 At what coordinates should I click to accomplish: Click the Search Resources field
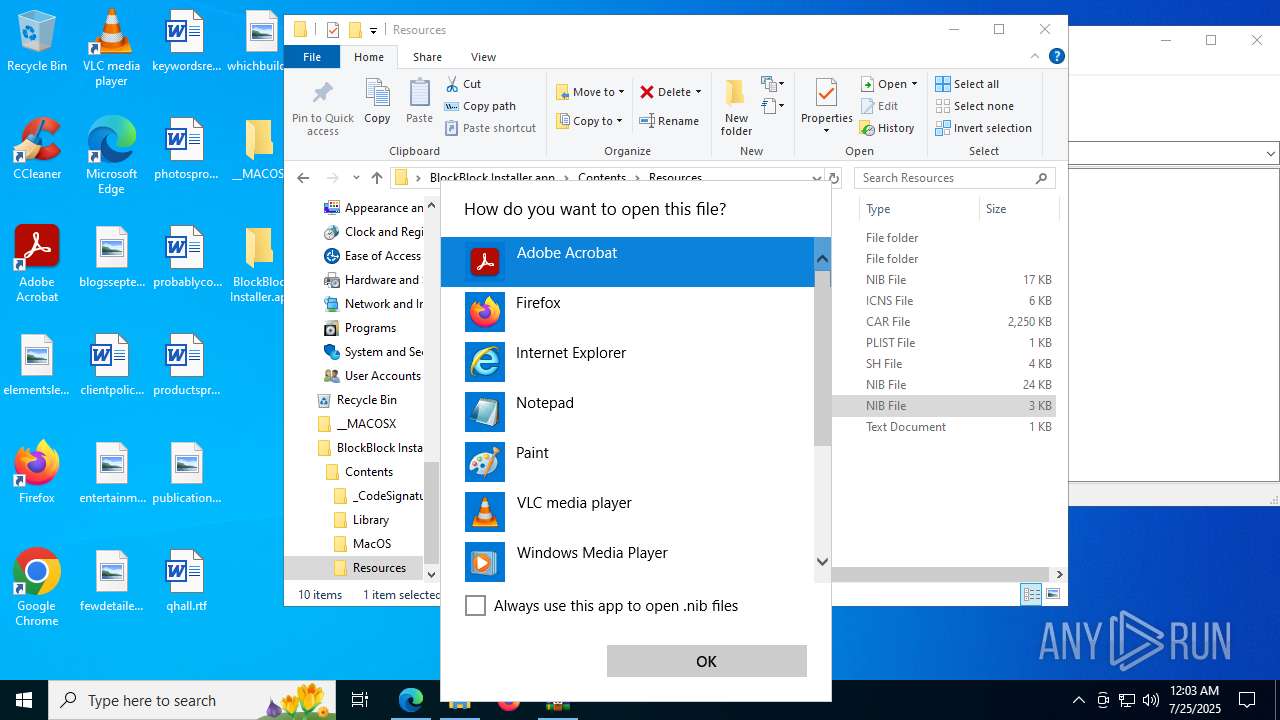(x=954, y=178)
